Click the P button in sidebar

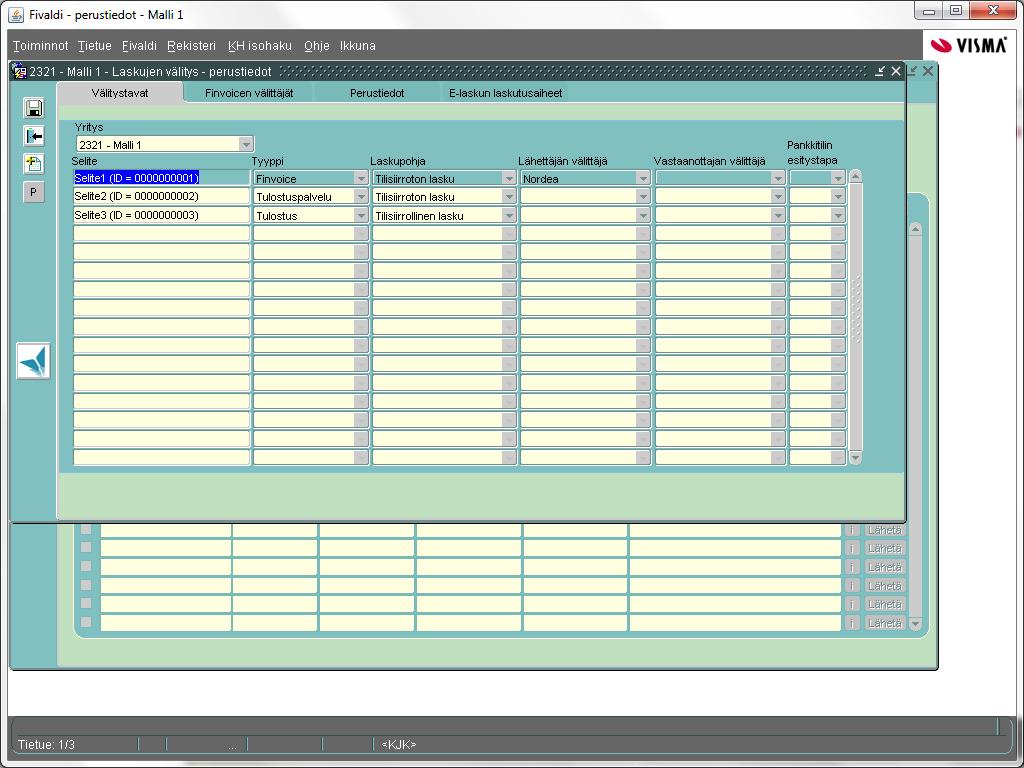(x=34, y=192)
